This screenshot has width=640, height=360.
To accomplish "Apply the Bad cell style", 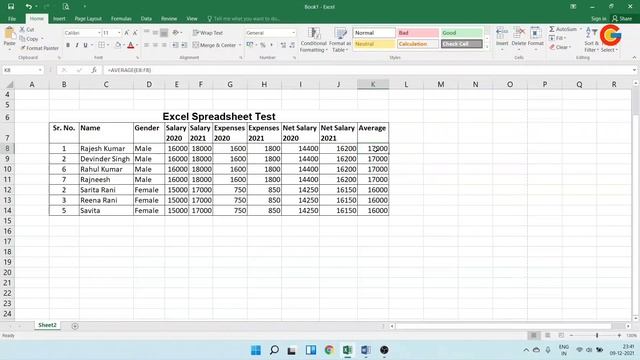I will 418,33.
